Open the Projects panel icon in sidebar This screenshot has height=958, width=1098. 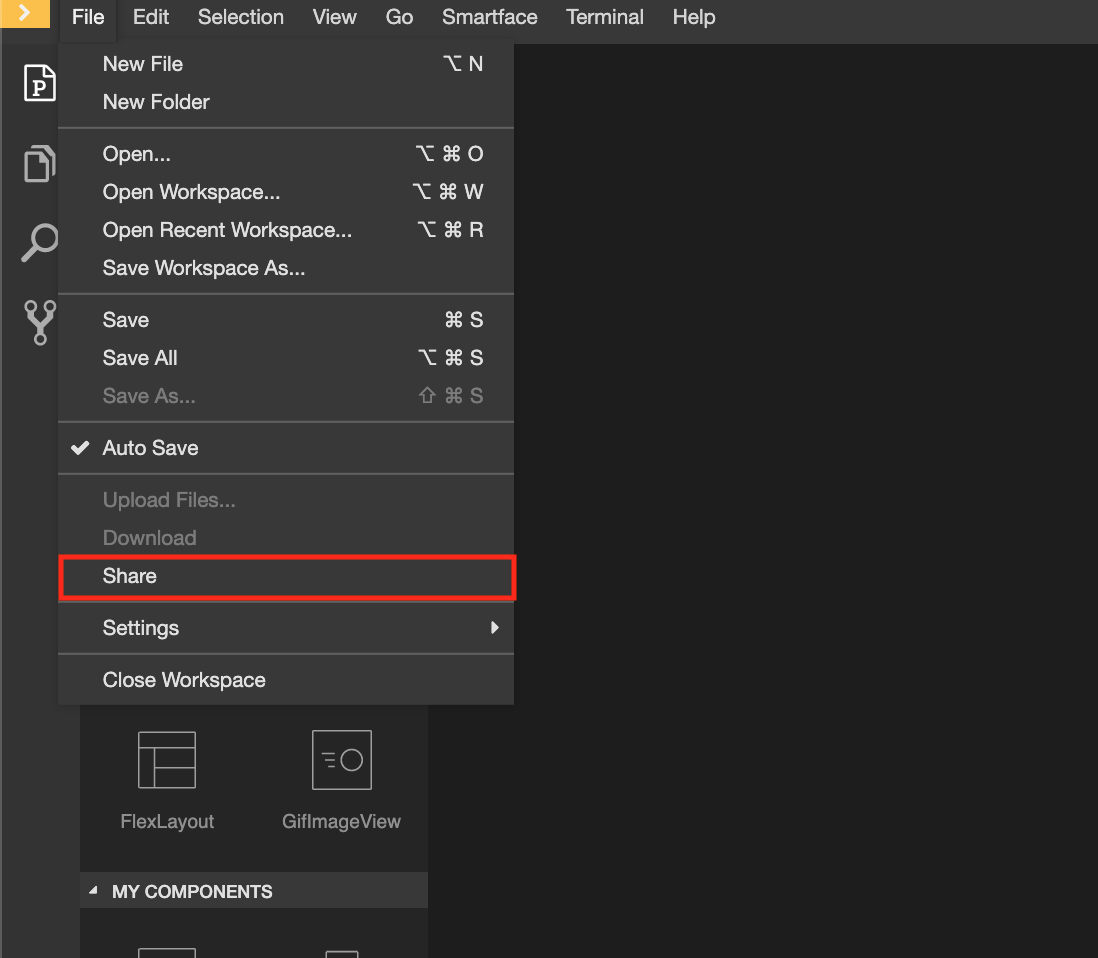[39, 83]
